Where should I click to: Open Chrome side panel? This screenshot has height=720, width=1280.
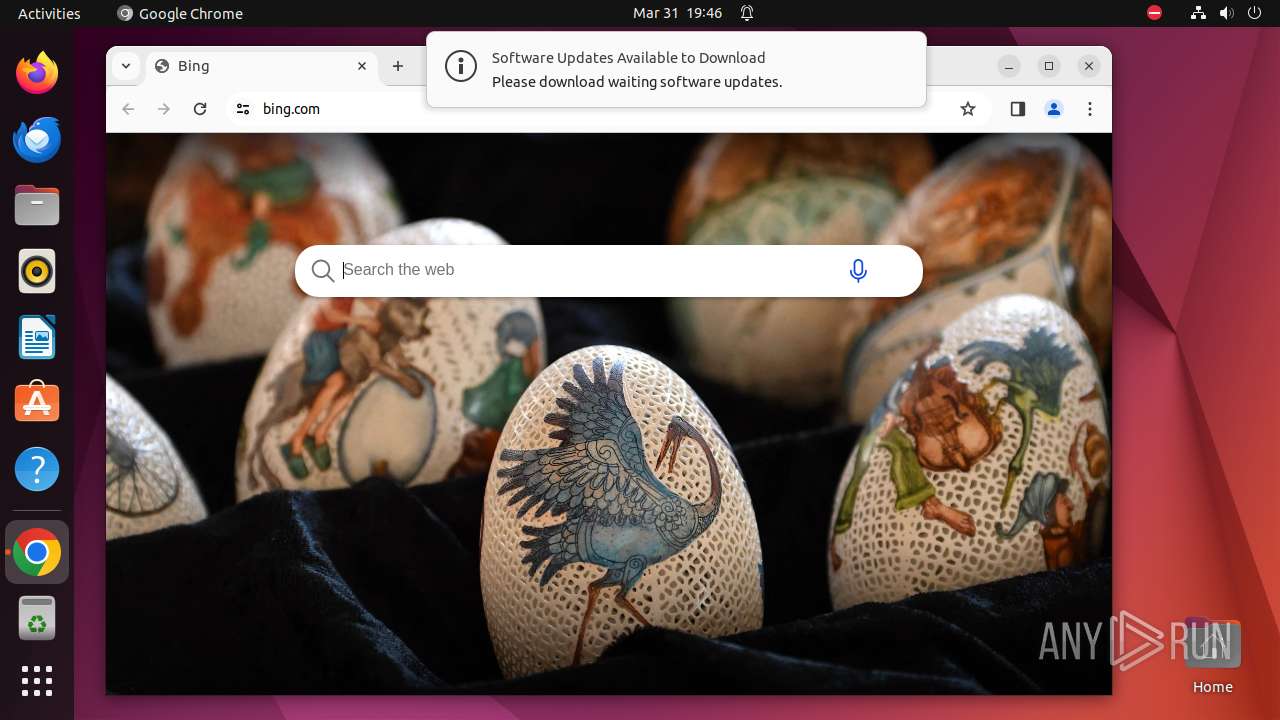point(1018,109)
